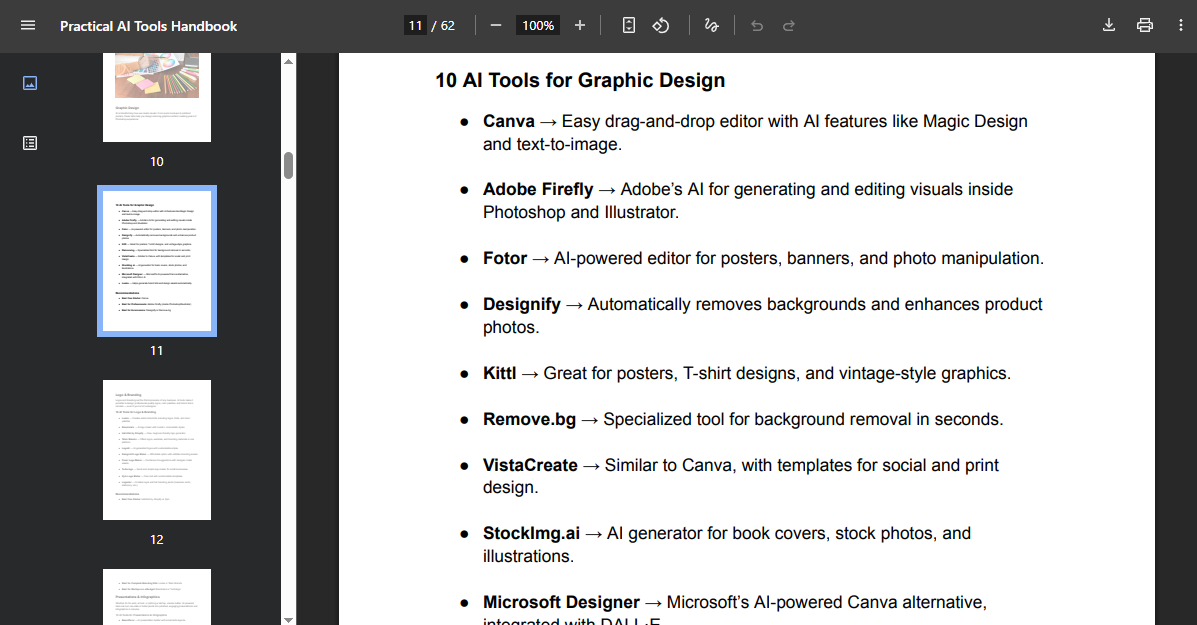This screenshot has width=1197, height=625.
Task: Click the 100% zoom level field
Action: pyautogui.click(x=537, y=25)
